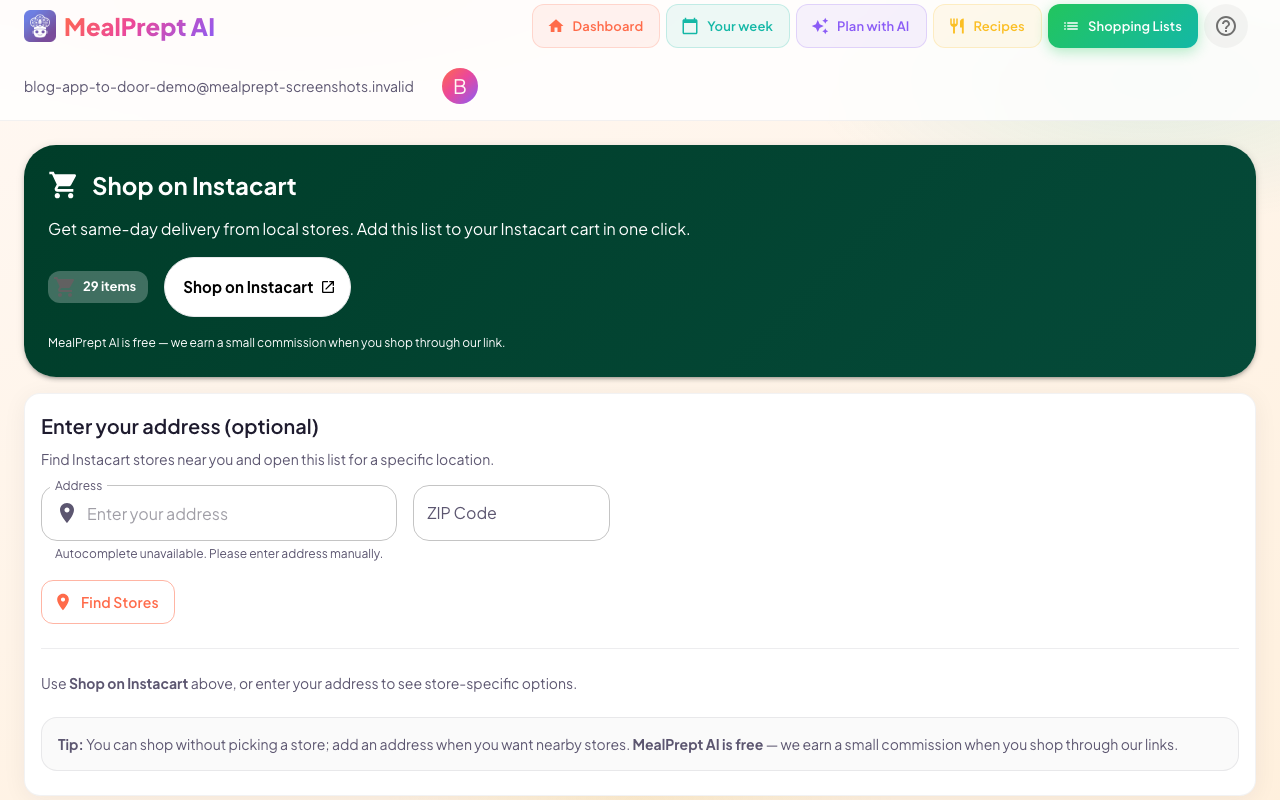This screenshot has width=1280, height=800.
Task: Click the 'Enter your address (optional)' heading
Action: click(x=180, y=427)
